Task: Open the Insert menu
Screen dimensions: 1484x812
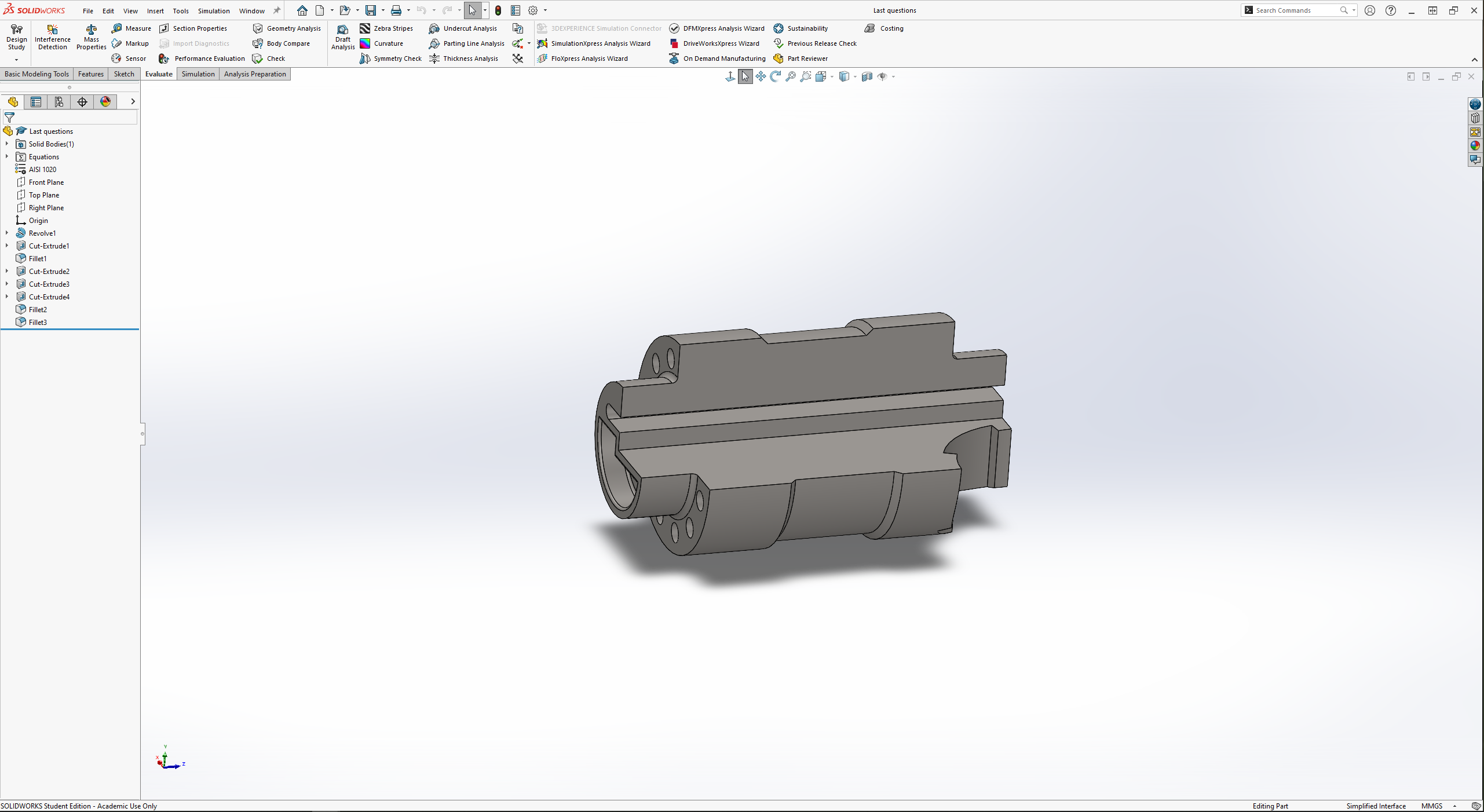Action: 155,10
